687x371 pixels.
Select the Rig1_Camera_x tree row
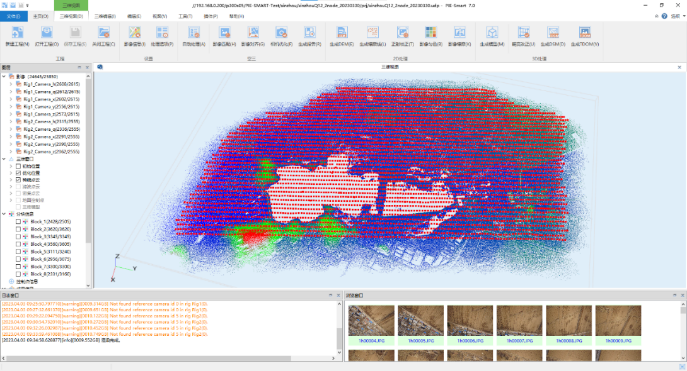point(51,99)
